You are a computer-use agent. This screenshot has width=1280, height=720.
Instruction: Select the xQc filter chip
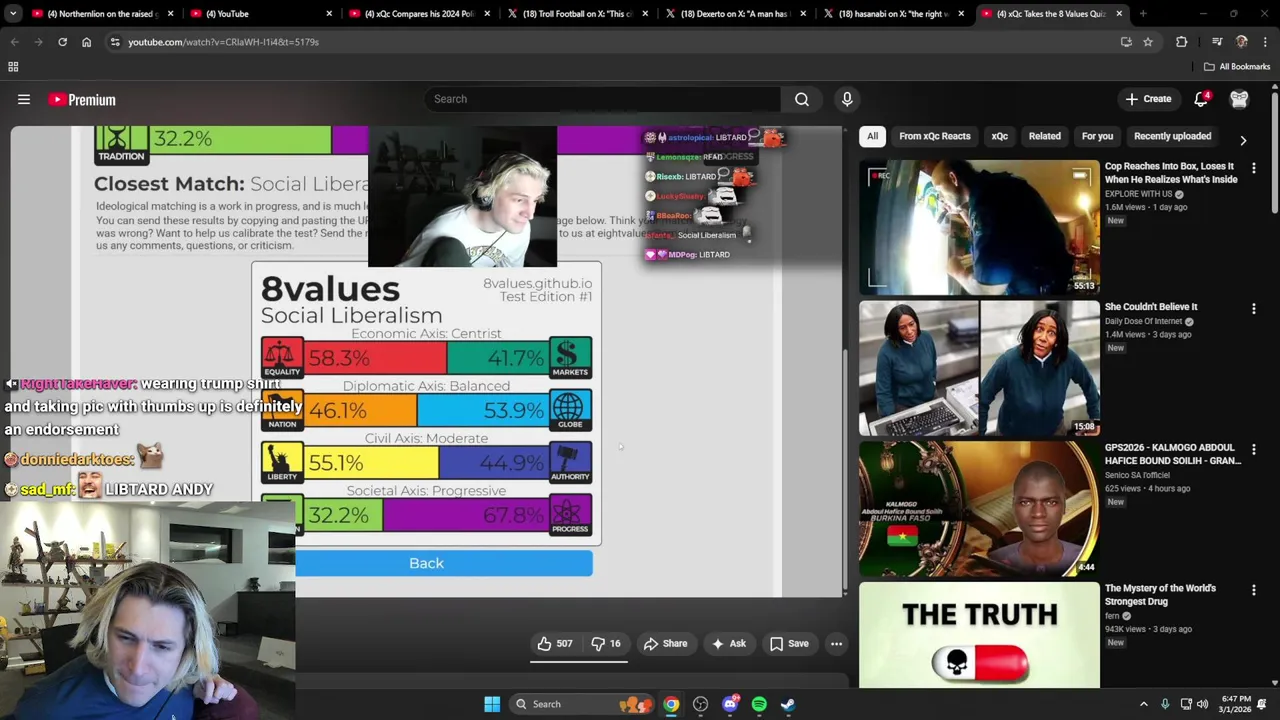[999, 136]
